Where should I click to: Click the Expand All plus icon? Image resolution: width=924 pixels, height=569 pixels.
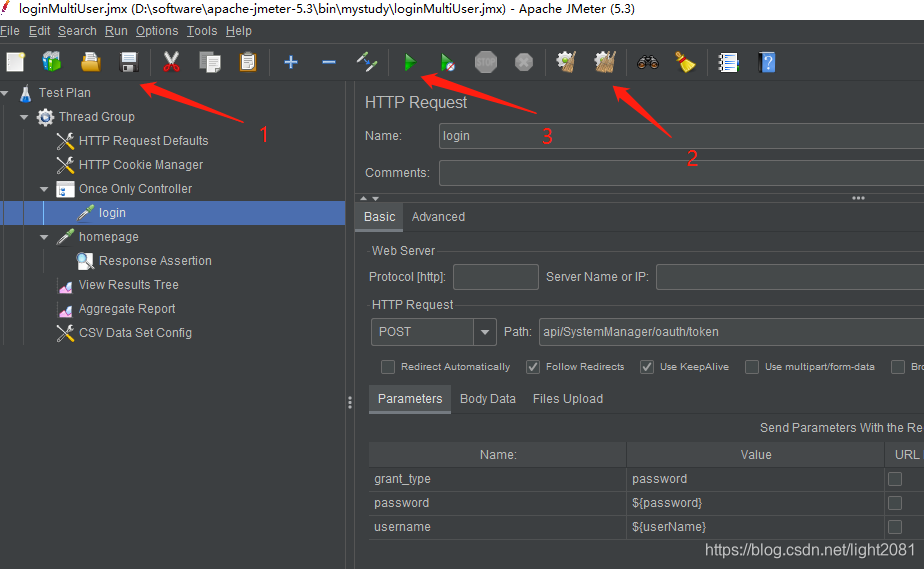291,62
